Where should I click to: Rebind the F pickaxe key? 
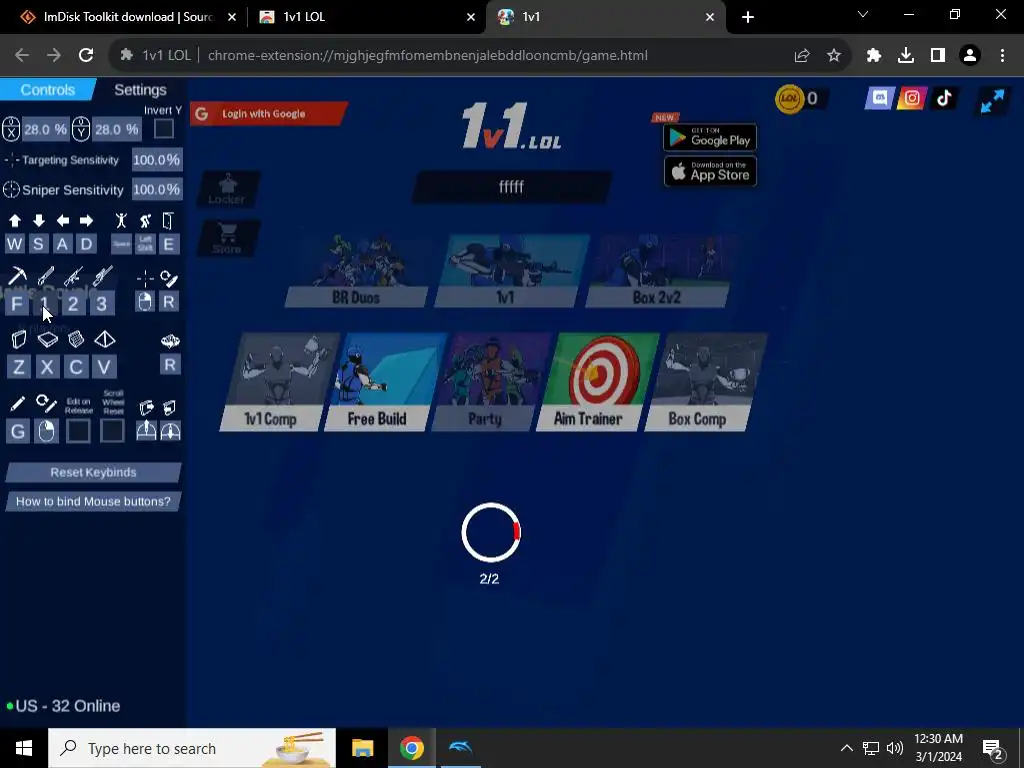[x=17, y=303]
